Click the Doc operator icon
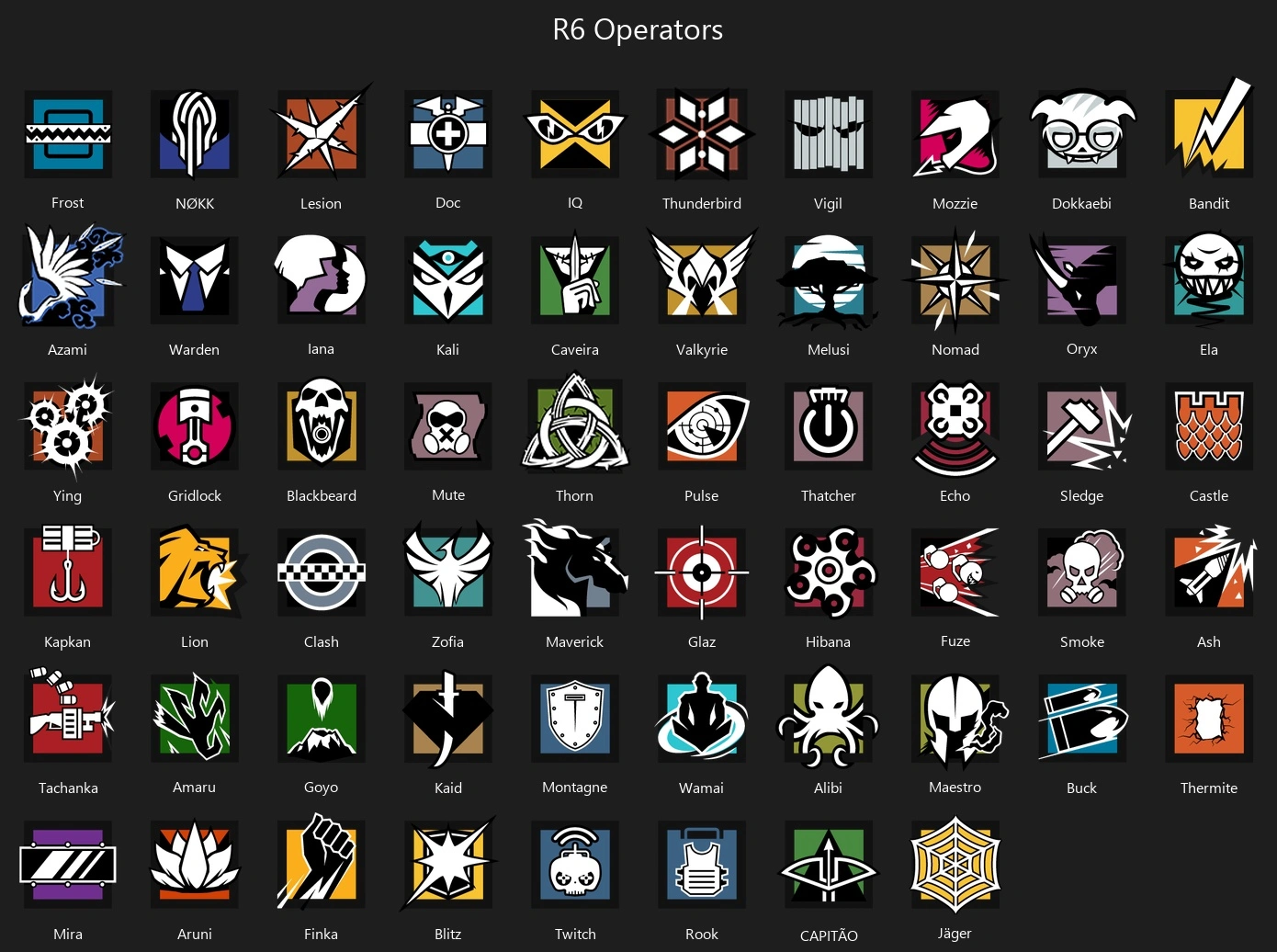 click(x=448, y=134)
